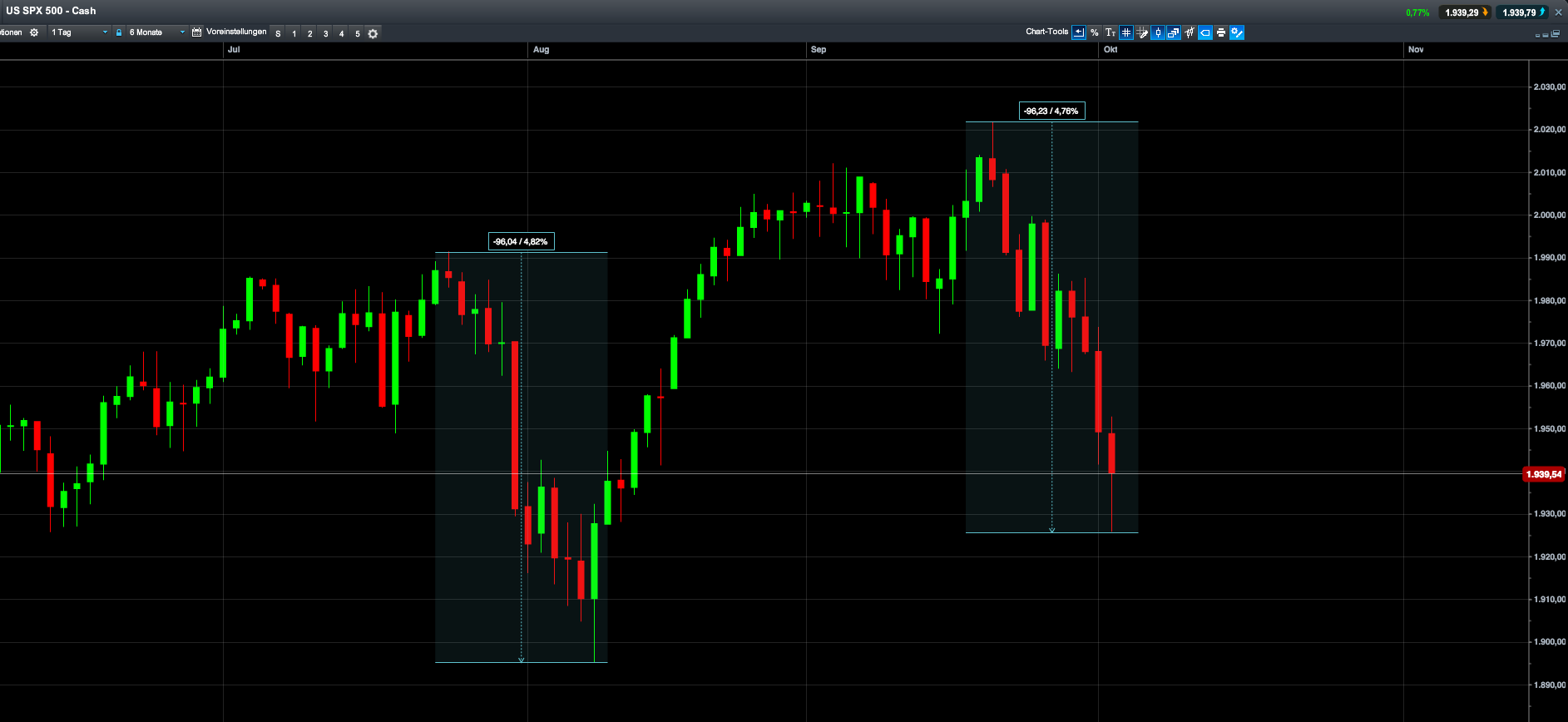
Task: Click the 'Aug' time axis label
Action: [x=542, y=50]
